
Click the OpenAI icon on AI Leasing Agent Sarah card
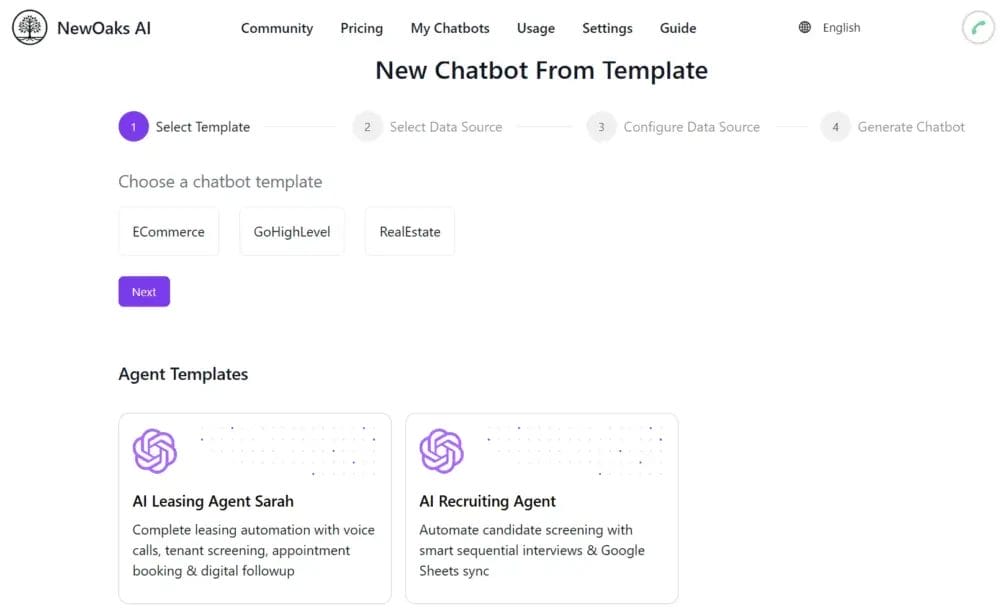(155, 452)
